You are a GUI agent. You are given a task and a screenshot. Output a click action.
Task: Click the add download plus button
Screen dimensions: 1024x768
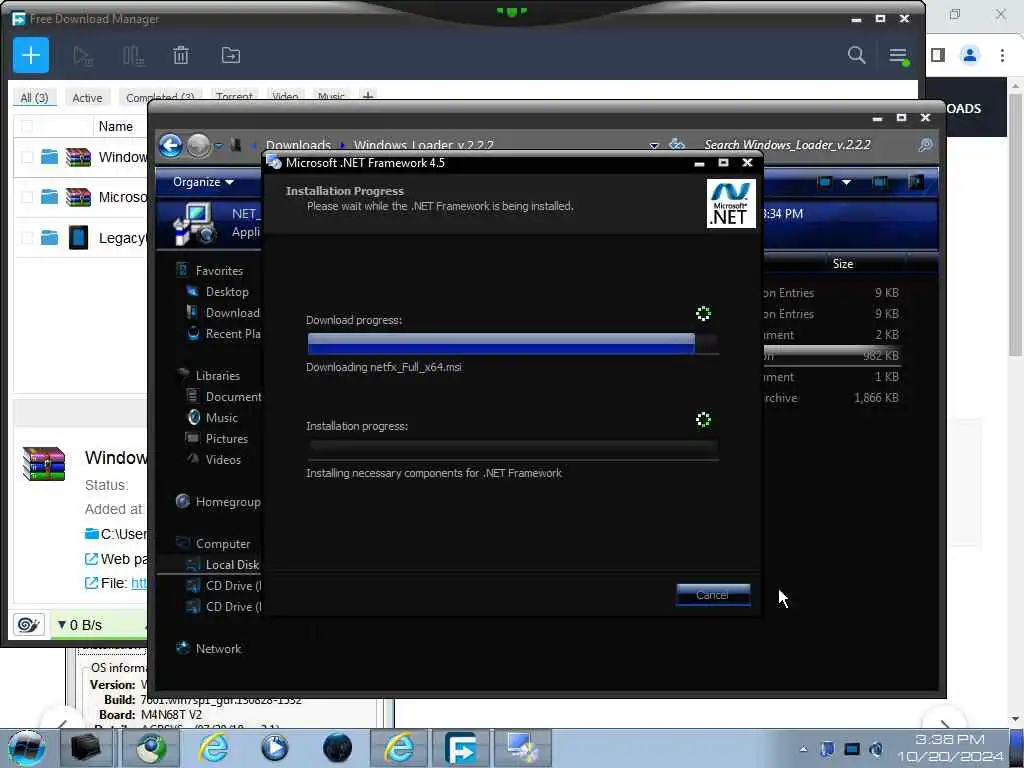[x=31, y=56]
